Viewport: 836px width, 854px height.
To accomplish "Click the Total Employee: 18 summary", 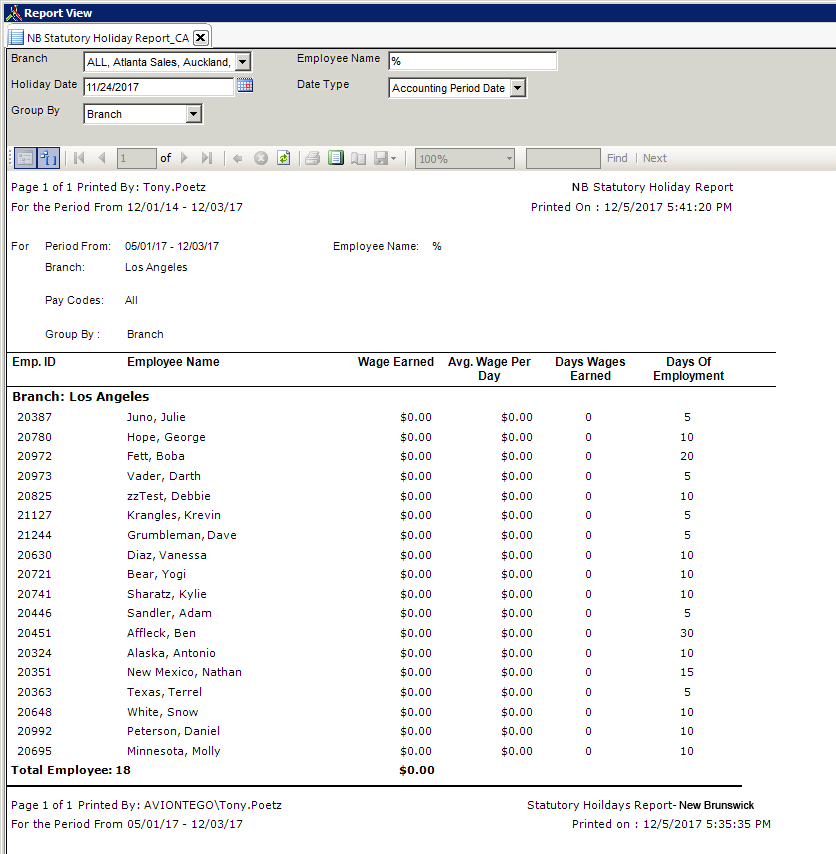I will (x=71, y=770).
